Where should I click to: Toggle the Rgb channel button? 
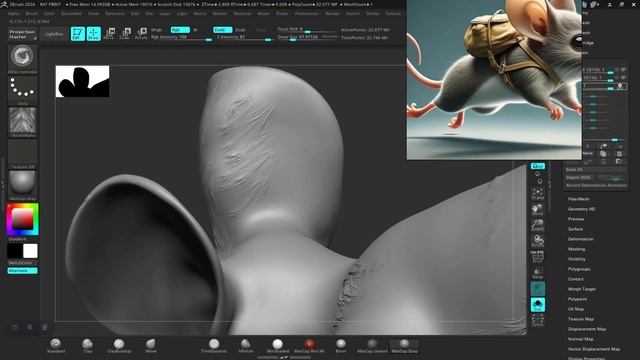pyautogui.click(x=180, y=30)
